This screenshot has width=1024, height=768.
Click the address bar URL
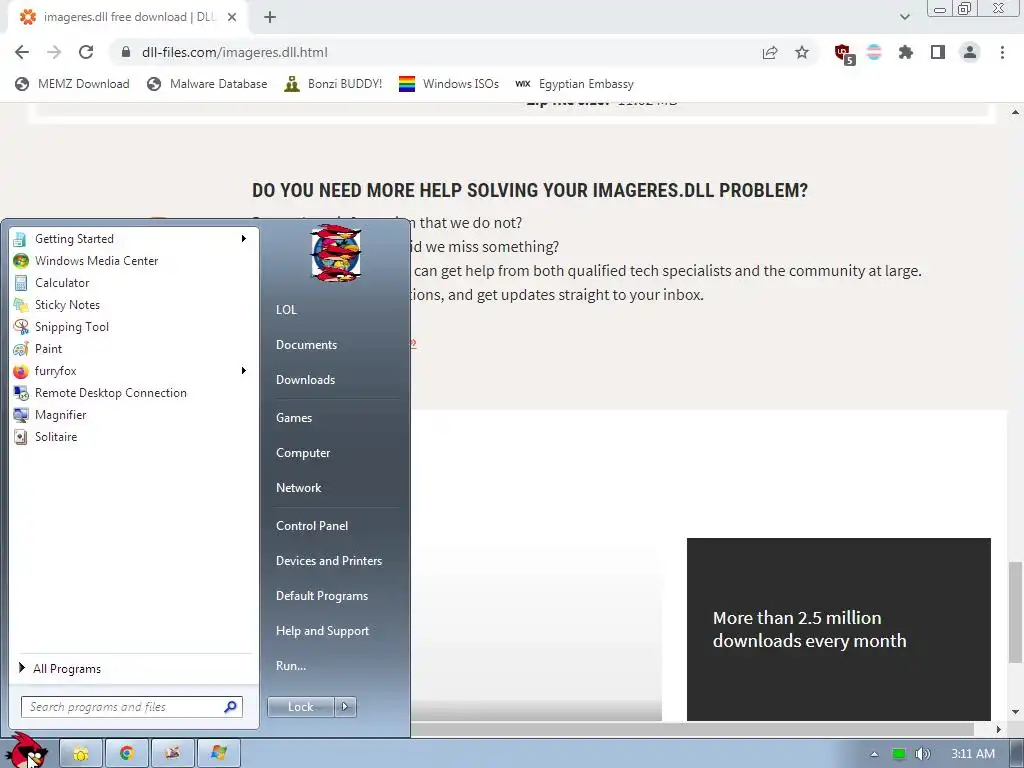click(x=234, y=52)
